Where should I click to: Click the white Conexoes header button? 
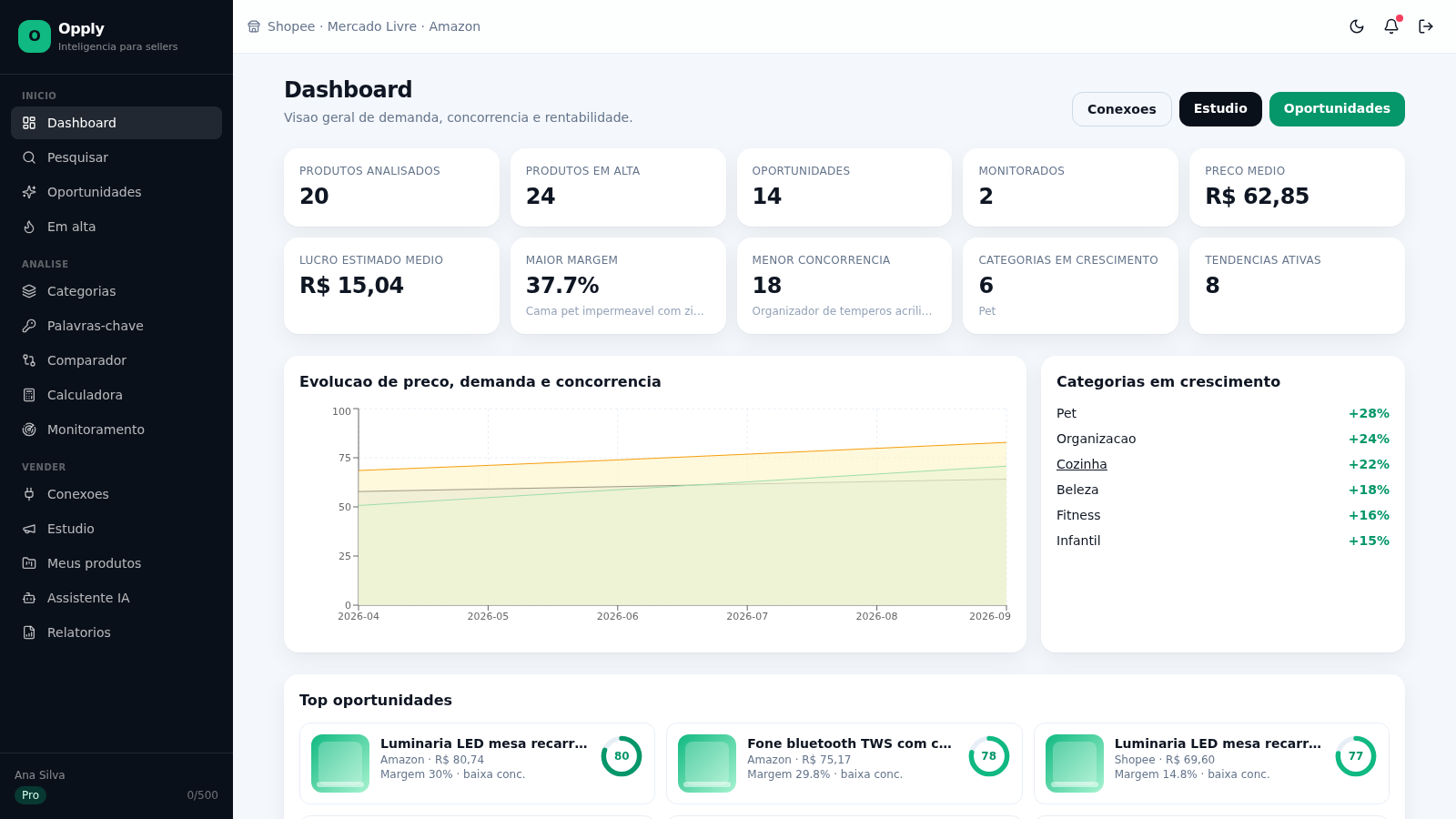point(1121,109)
